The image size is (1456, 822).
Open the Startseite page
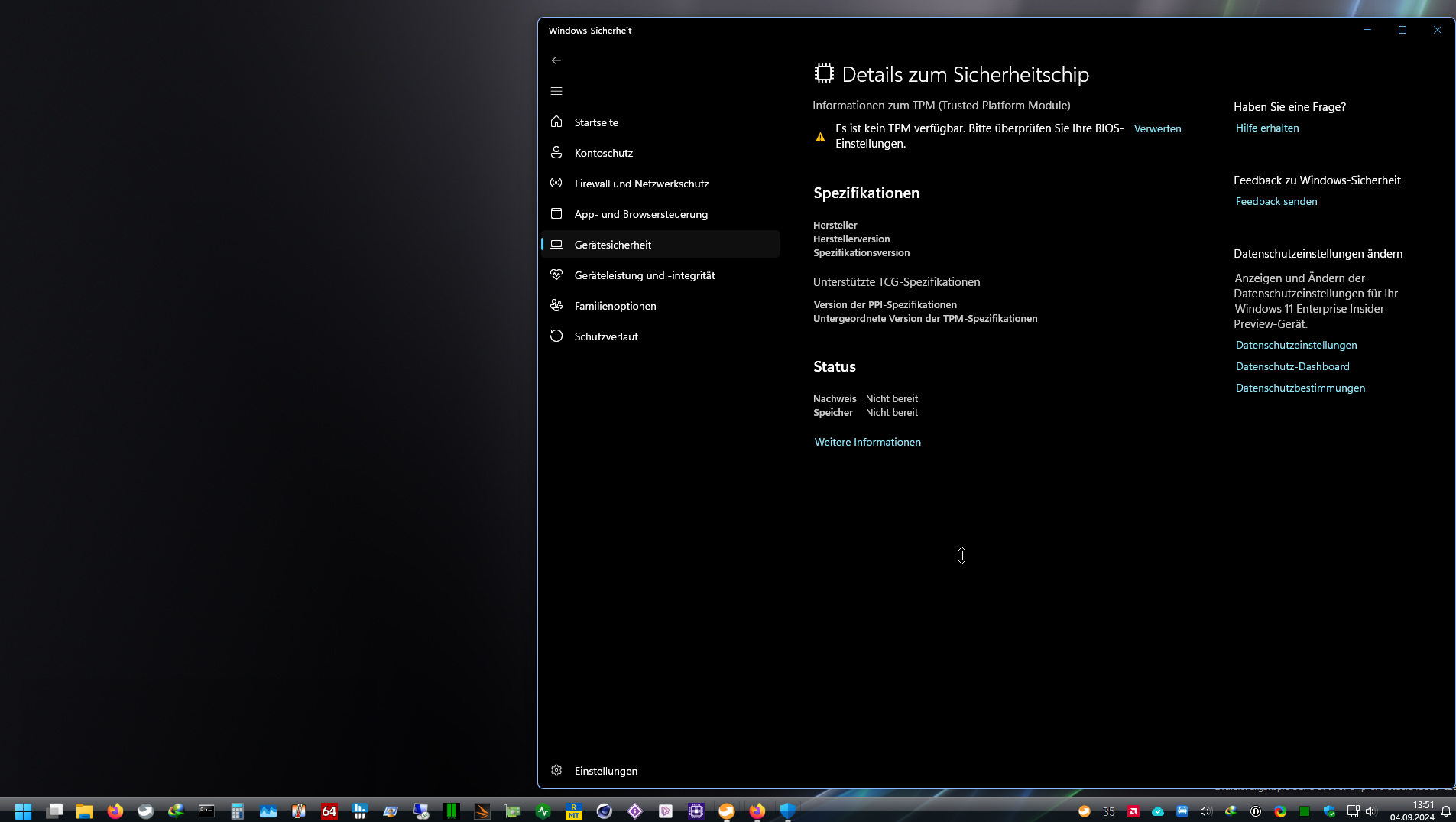click(660, 122)
